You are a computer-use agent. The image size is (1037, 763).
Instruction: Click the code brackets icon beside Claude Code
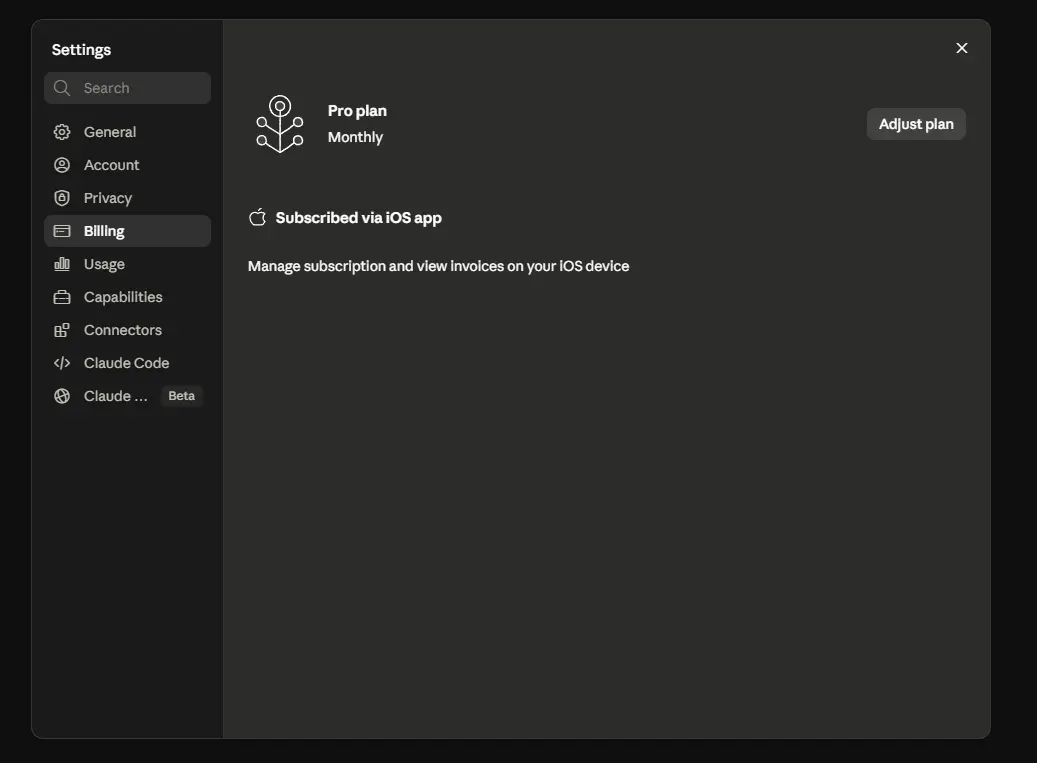(62, 363)
